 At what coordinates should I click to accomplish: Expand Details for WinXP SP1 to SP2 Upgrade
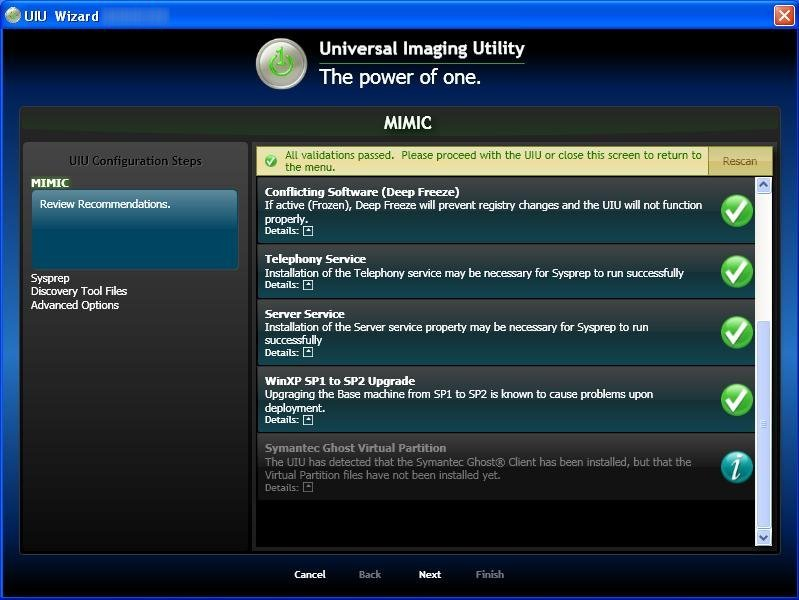pyautogui.click(x=308, y=420)
